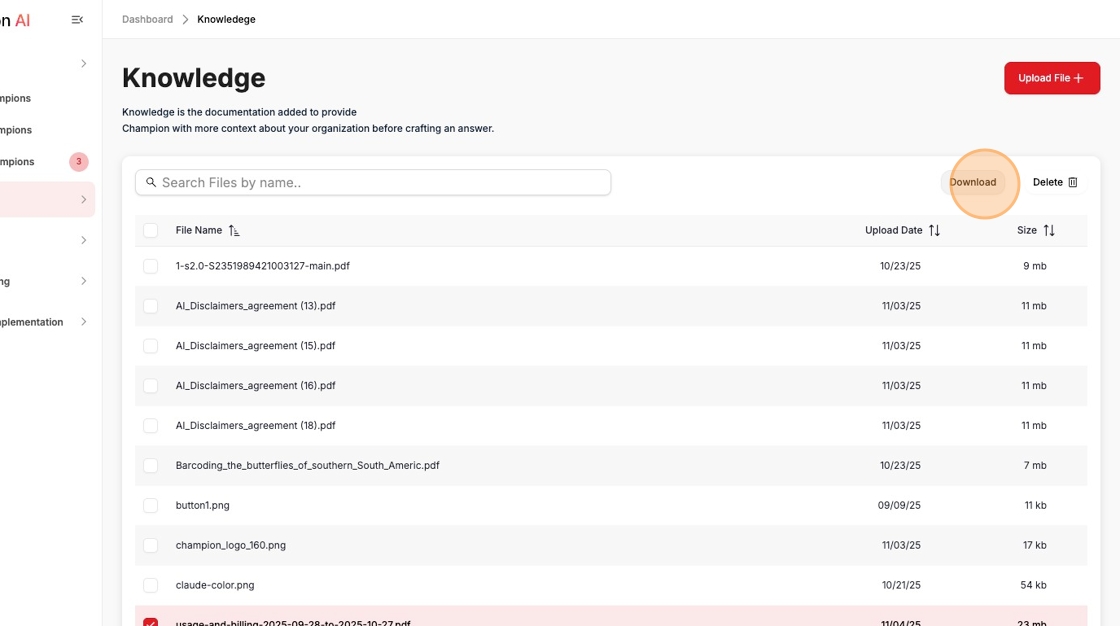Check the box for AI_Disclaimers_agreement (15).pdf
The height and width of the screenshot is (626, 1120).
point(150,346)
